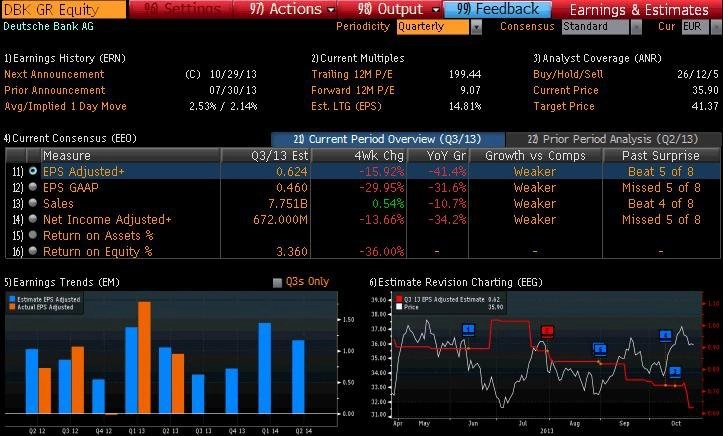723x436 pixels.
Task: Open the 98) Output menu
Action: click(398, 9)
